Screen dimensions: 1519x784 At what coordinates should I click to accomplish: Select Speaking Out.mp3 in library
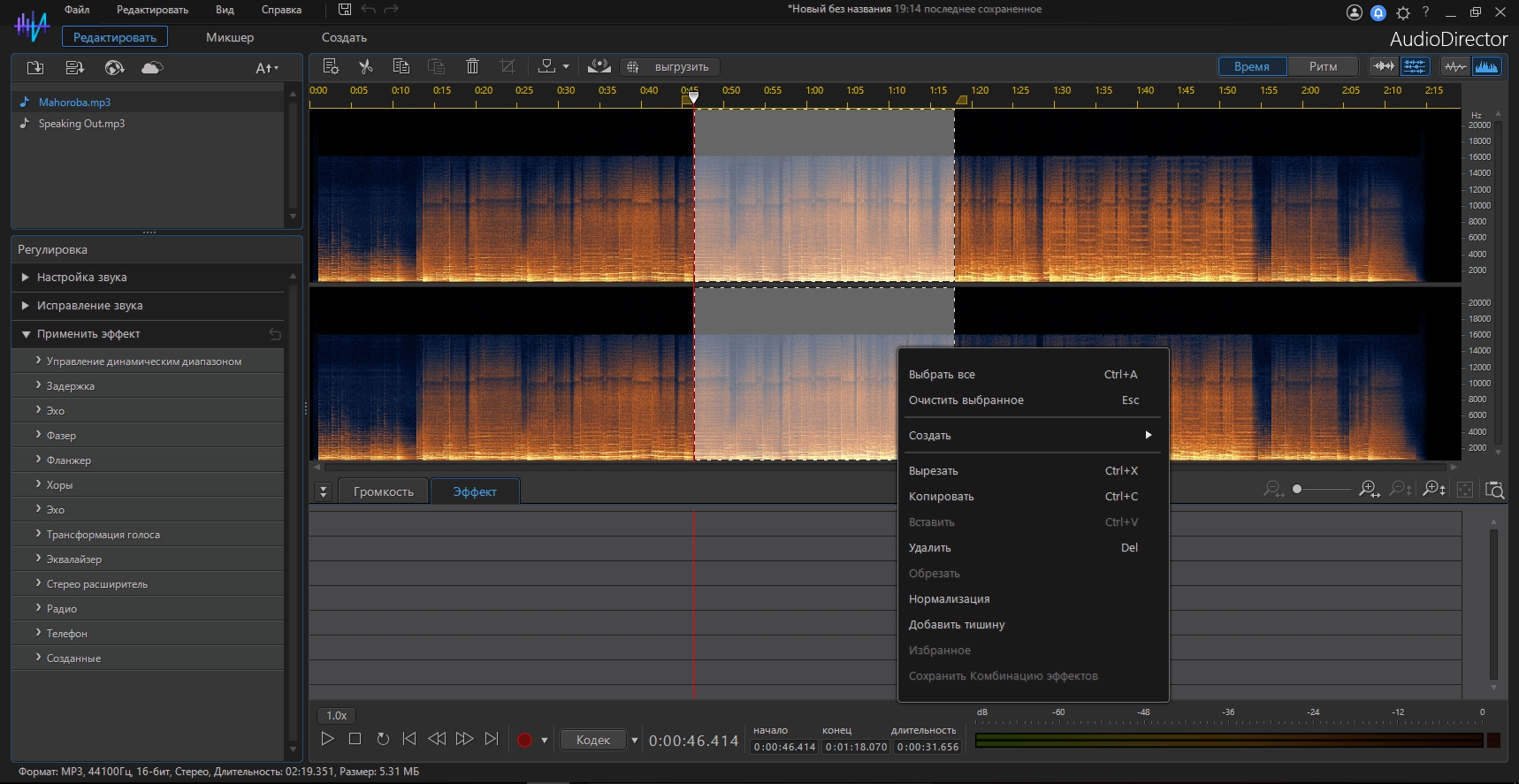(81, 124)
